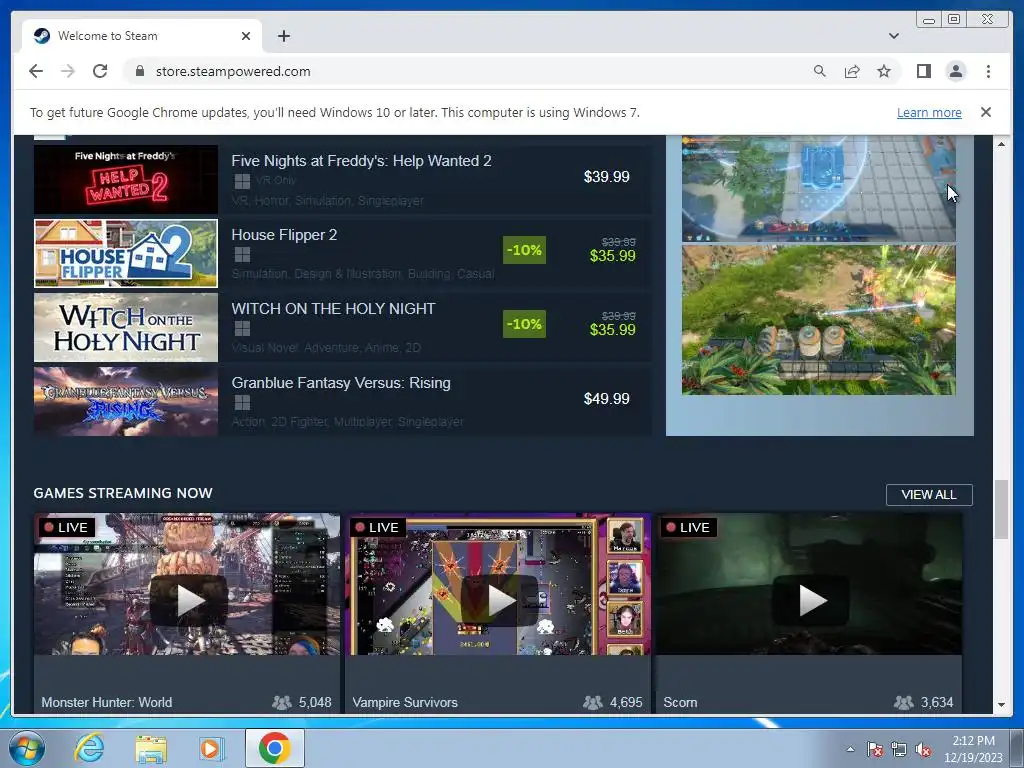Show hidden system tray icons
The image size is (1024, 768).
(850, 749)
